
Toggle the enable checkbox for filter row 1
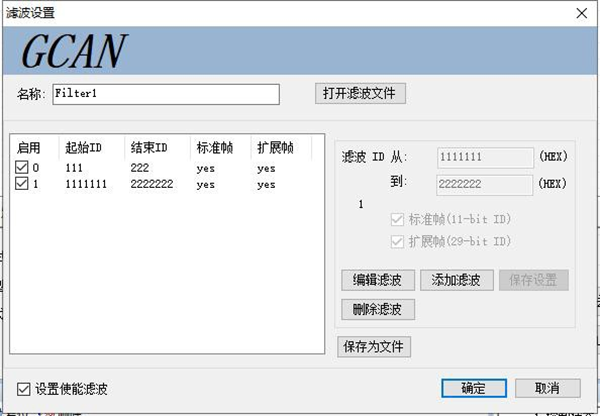22,184
